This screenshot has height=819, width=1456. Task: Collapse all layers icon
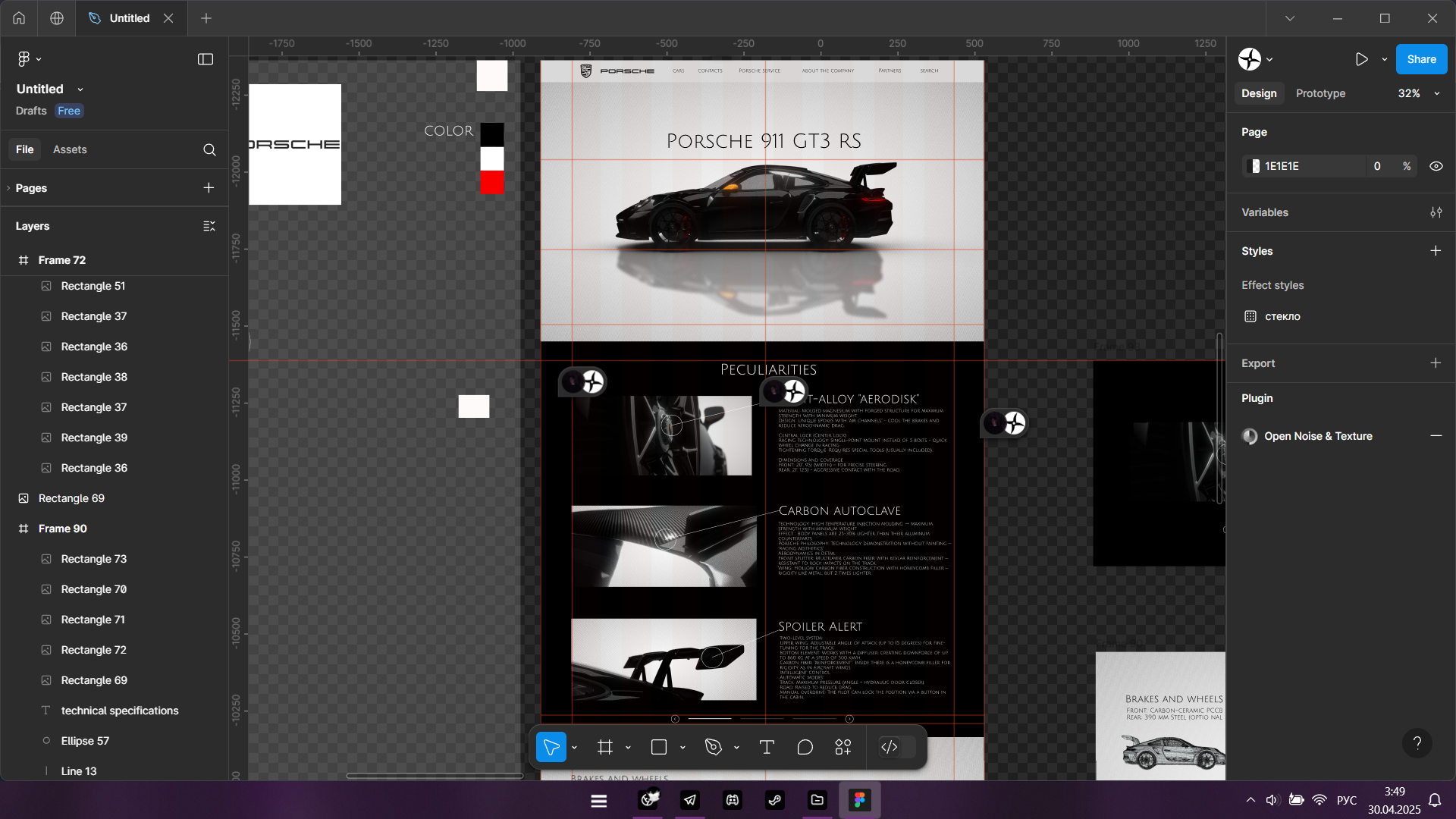tap(209, 226)
